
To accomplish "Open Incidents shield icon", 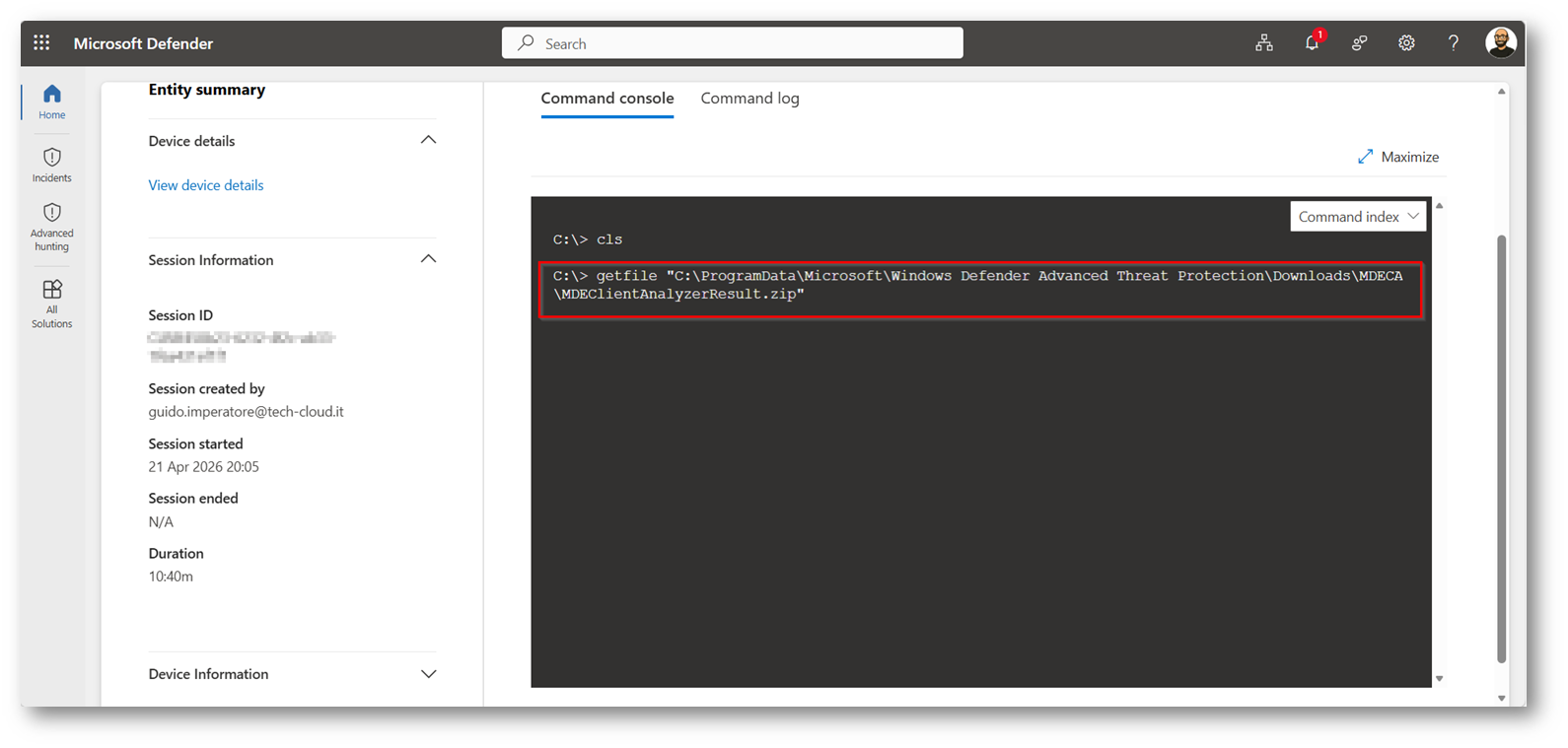I will (52, 165).
